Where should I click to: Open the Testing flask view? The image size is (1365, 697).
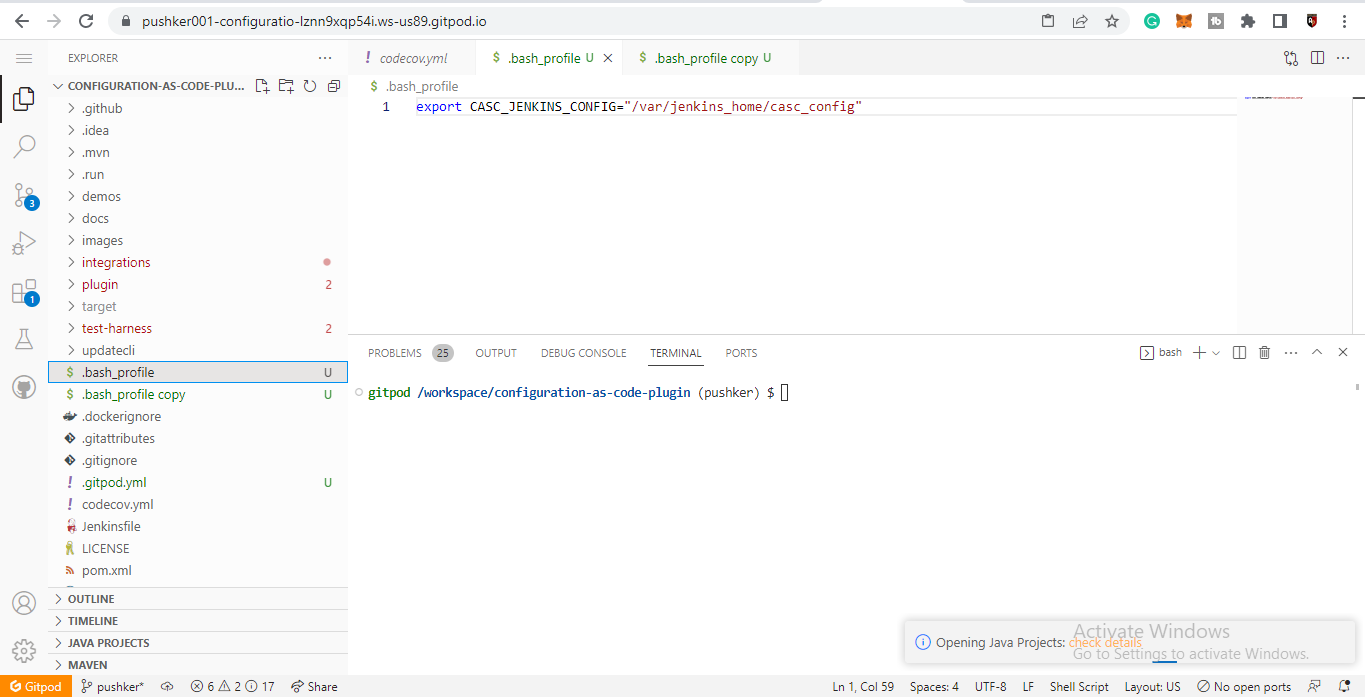click(x=24, y=339)
